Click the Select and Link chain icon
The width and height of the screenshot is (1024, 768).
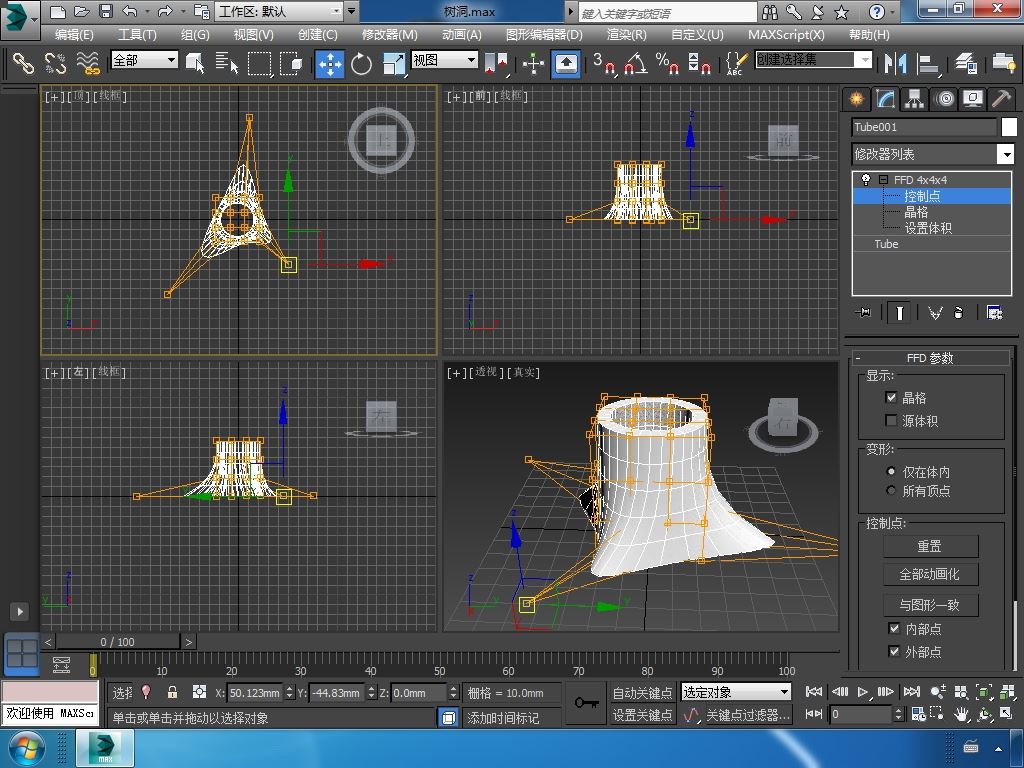pyautogui.click(x=23, y=63)
